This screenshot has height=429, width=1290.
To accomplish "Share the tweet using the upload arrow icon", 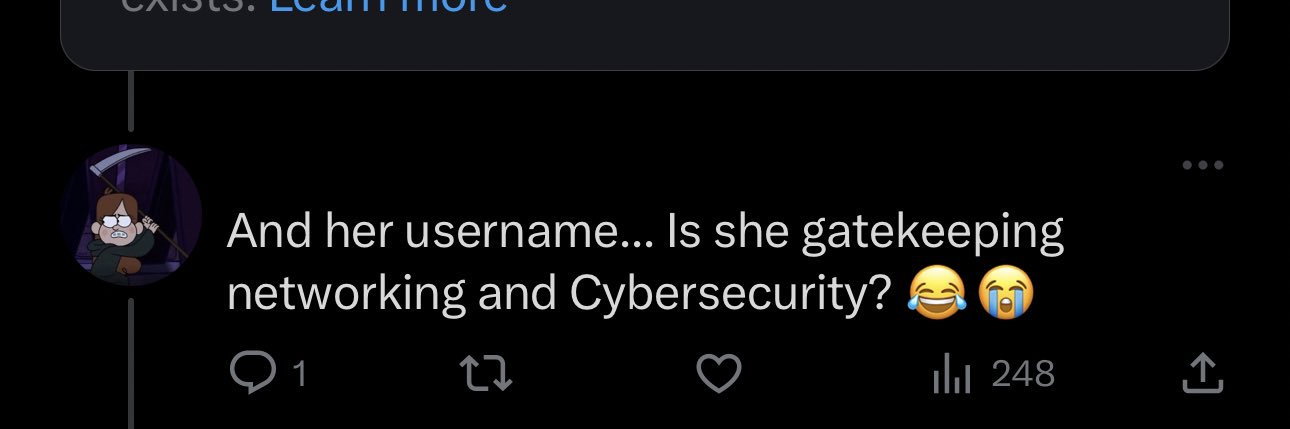I will (x=1203, y=373).
